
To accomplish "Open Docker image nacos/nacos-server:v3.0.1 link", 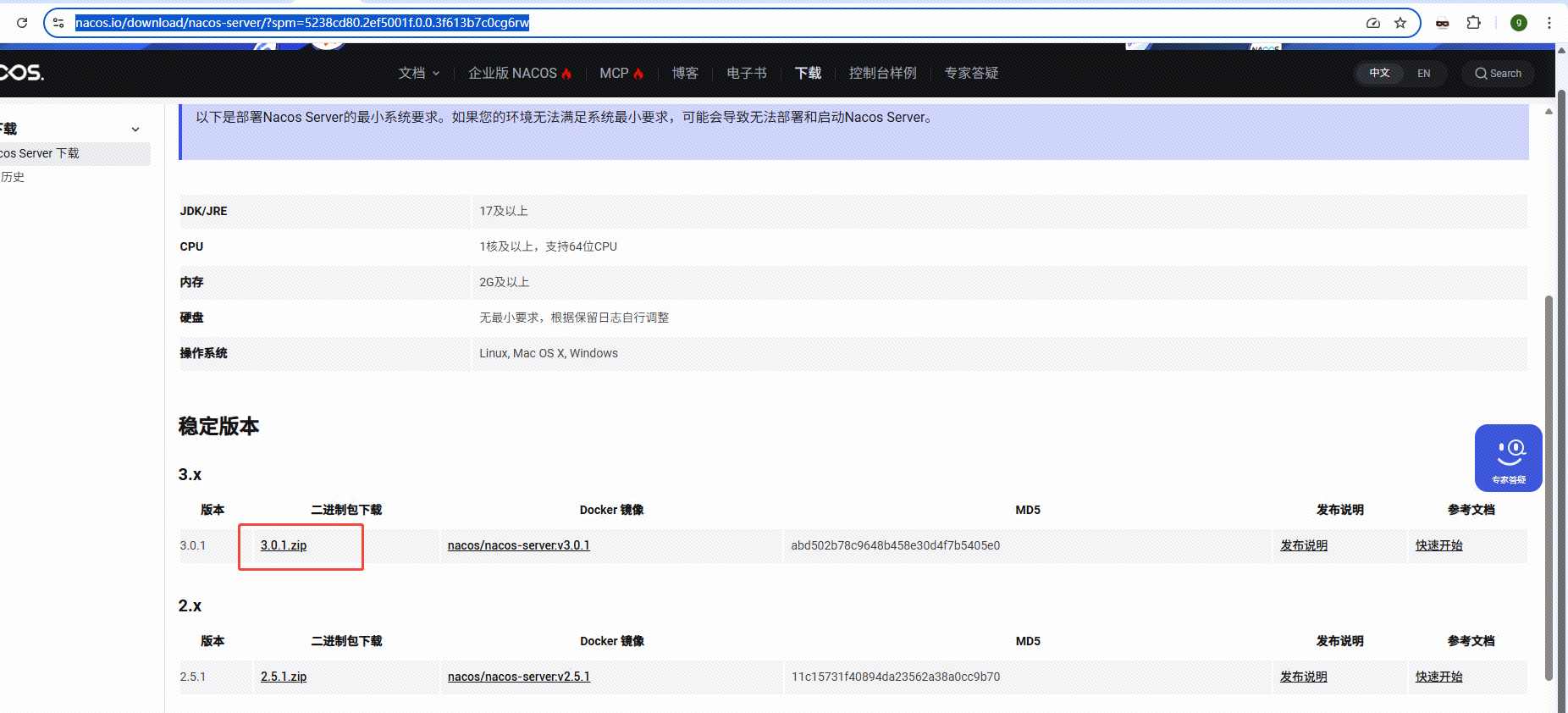I will (x=519, y=545).
